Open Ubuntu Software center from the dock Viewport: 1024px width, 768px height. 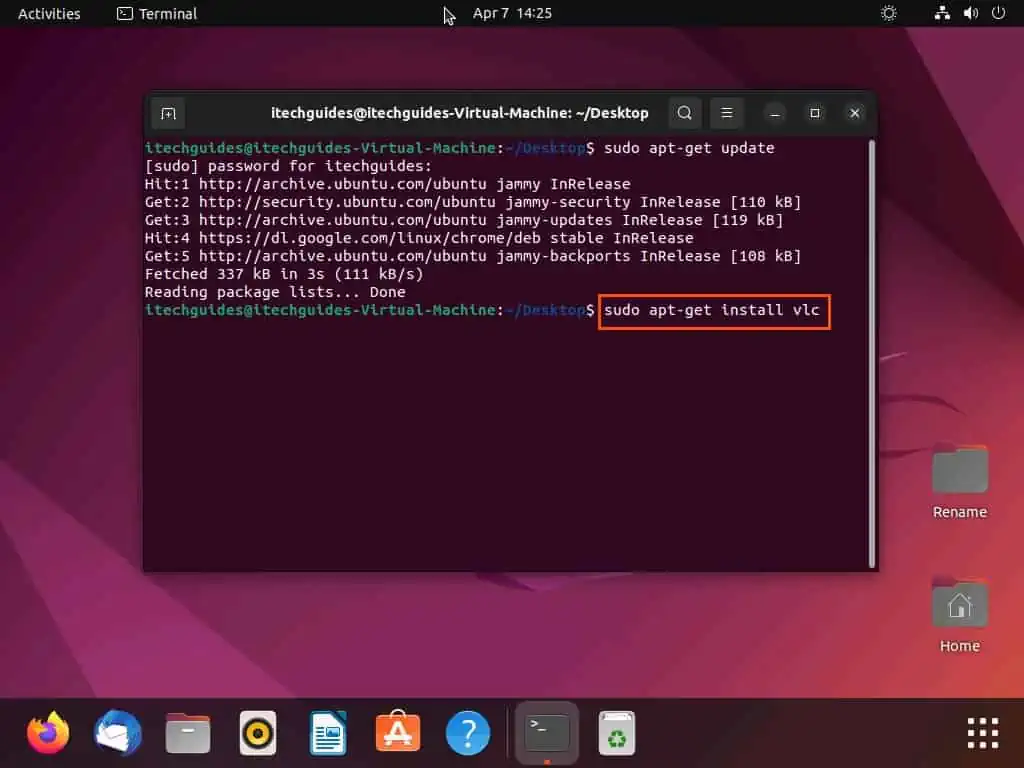397,733
